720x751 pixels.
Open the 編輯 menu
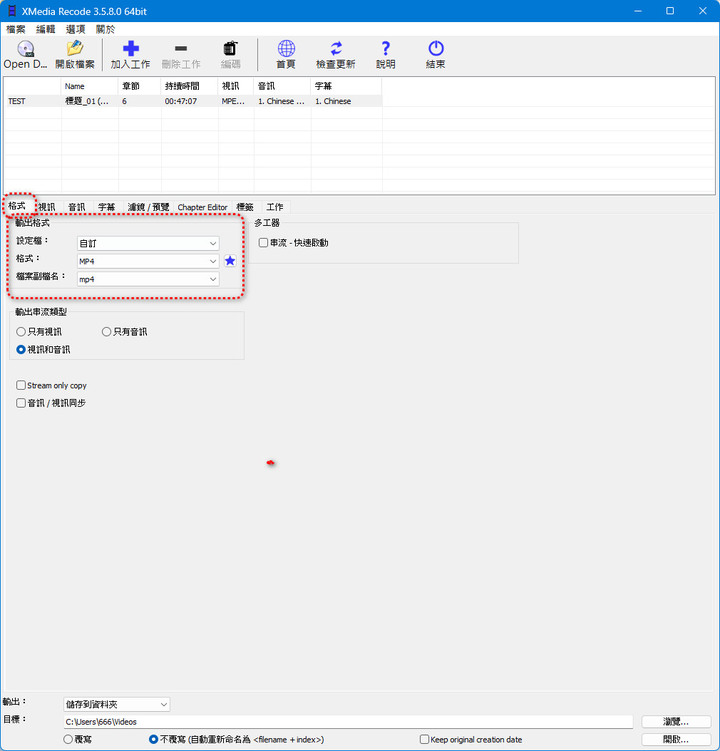[x=46, y=29]
